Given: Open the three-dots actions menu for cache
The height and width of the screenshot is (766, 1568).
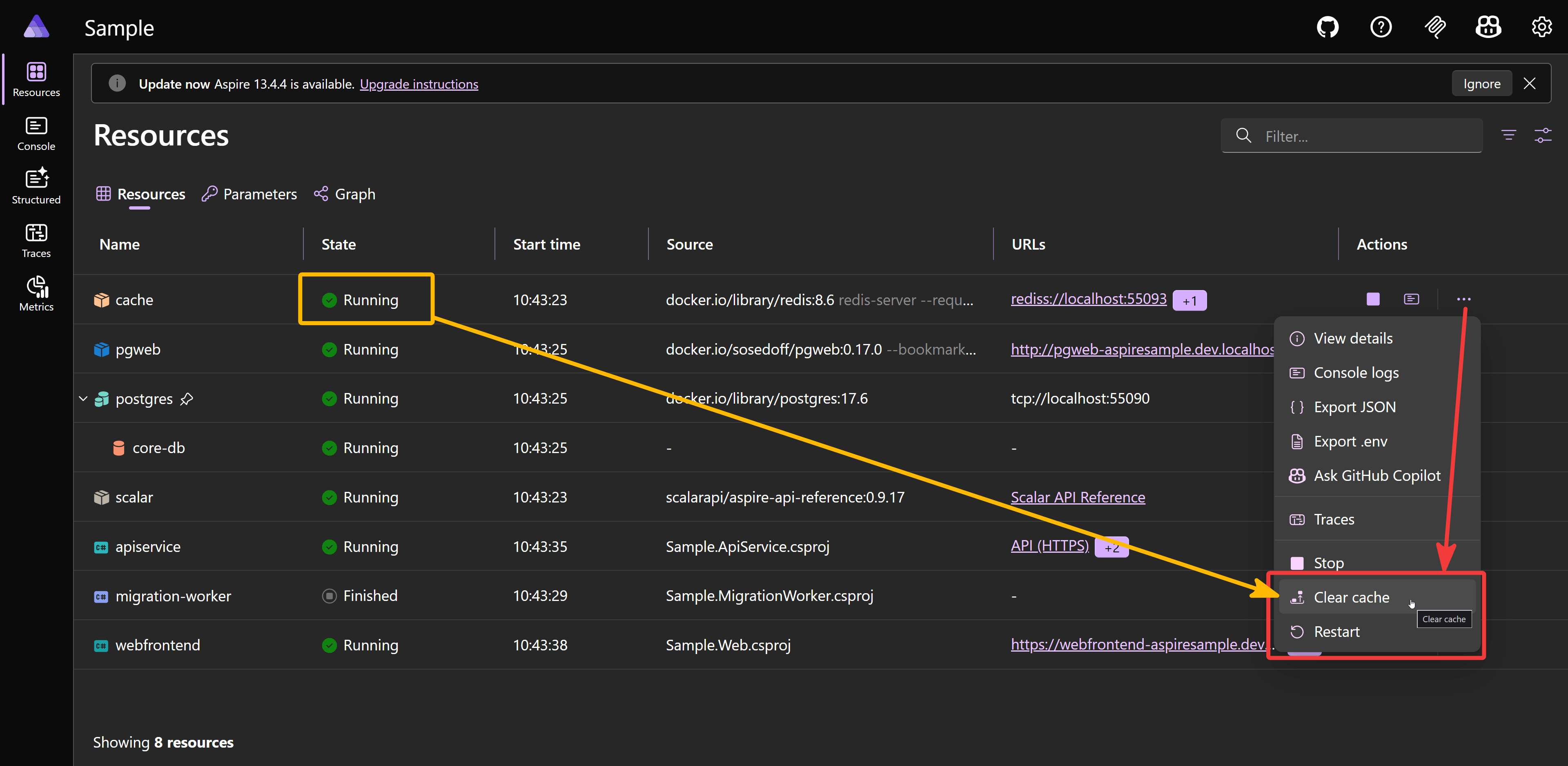Looking at the screenshot, I should (x=1463, y=299).
